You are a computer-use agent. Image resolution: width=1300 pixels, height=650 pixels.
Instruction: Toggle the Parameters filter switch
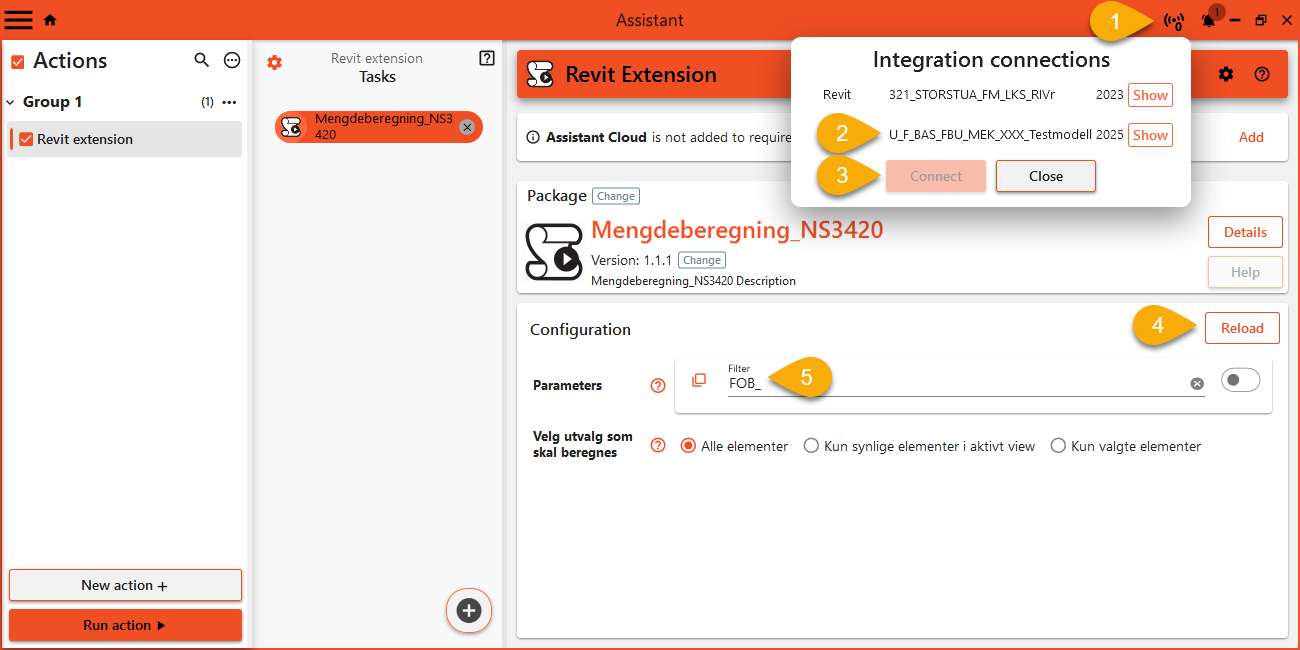[x=1240, y=380]
